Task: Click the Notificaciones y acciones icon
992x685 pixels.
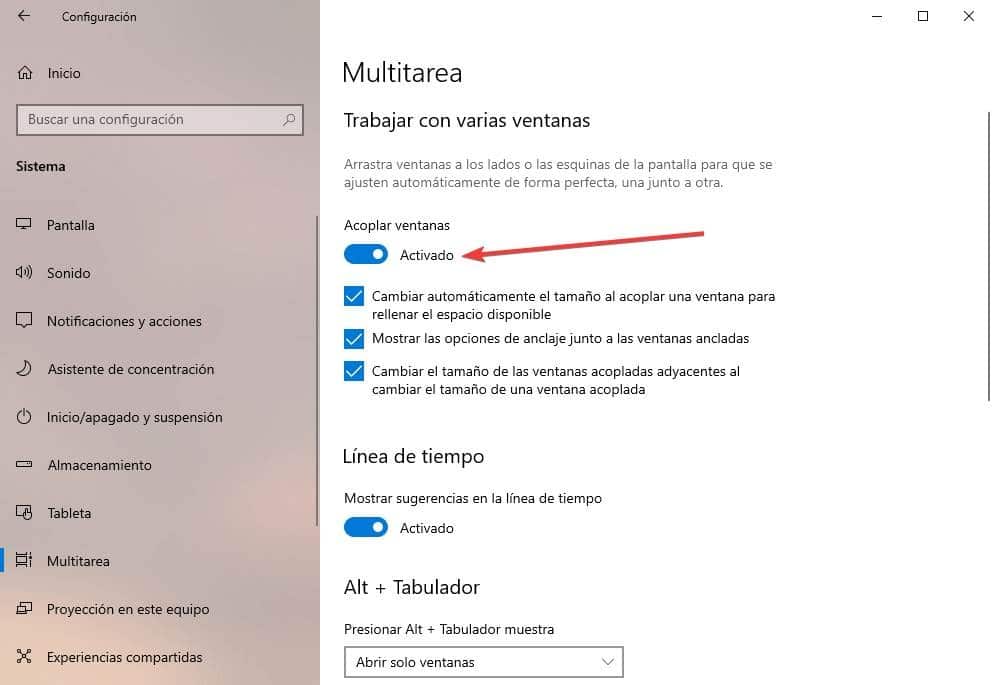Action: [x=24, y=321]
